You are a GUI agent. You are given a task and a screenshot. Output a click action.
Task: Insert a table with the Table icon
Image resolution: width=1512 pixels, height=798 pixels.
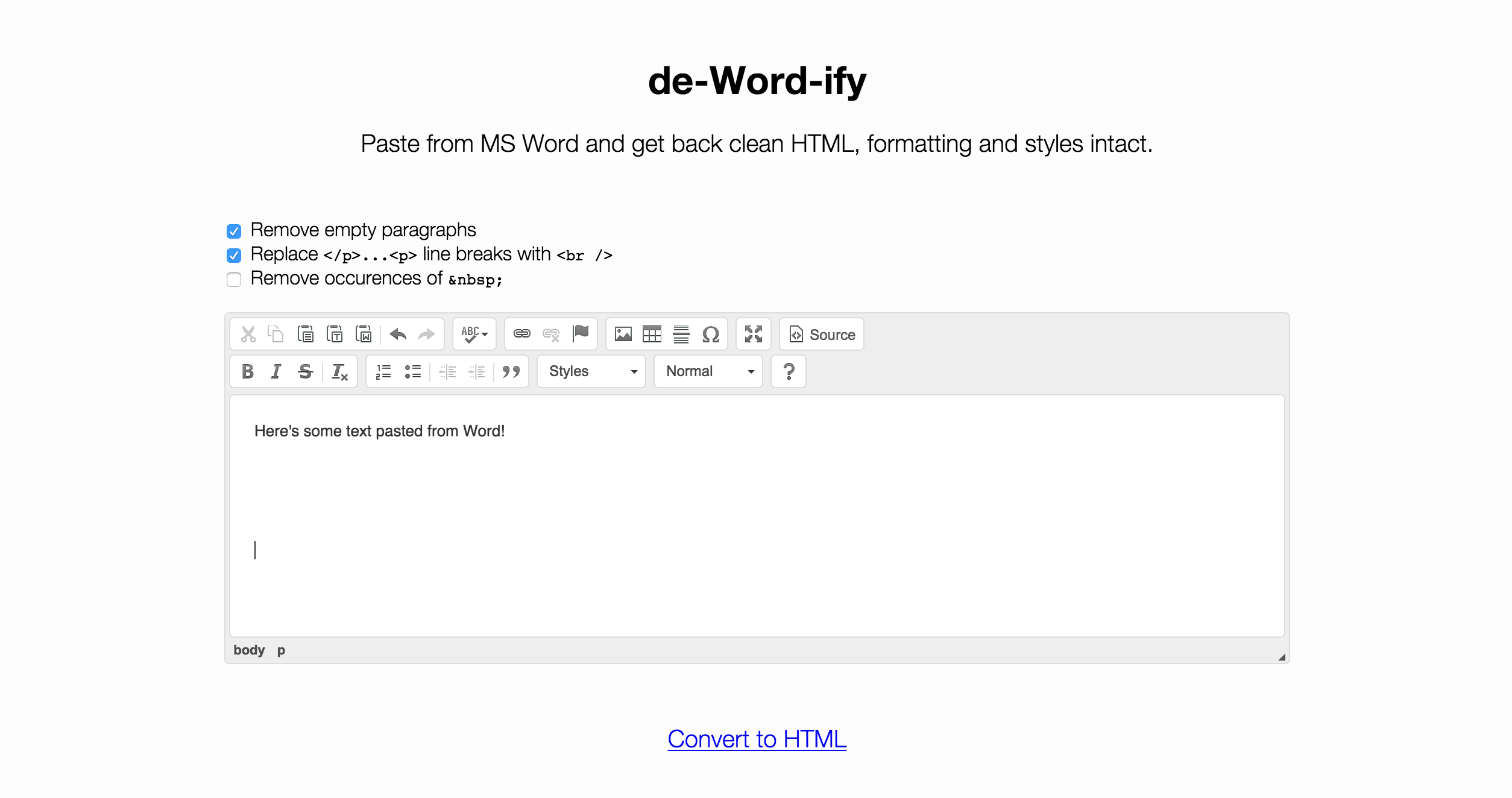coord(652,334)
